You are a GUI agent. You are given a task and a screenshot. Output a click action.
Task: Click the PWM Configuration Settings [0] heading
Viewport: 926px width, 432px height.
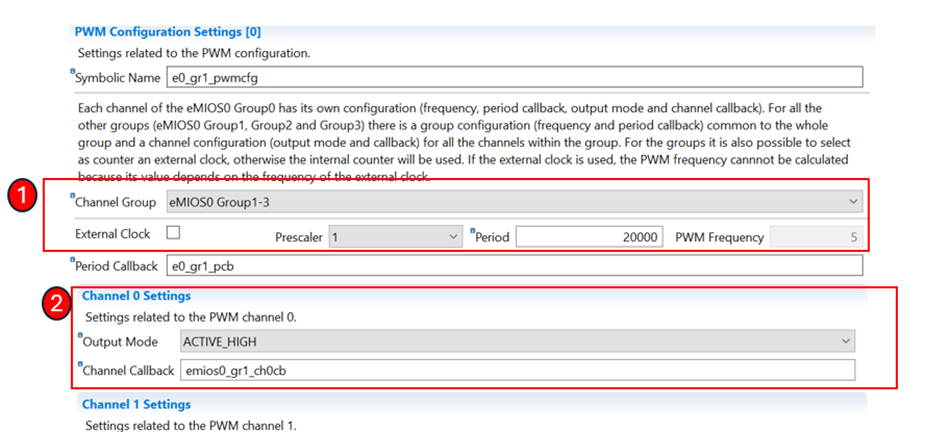(x=168, y=31)
